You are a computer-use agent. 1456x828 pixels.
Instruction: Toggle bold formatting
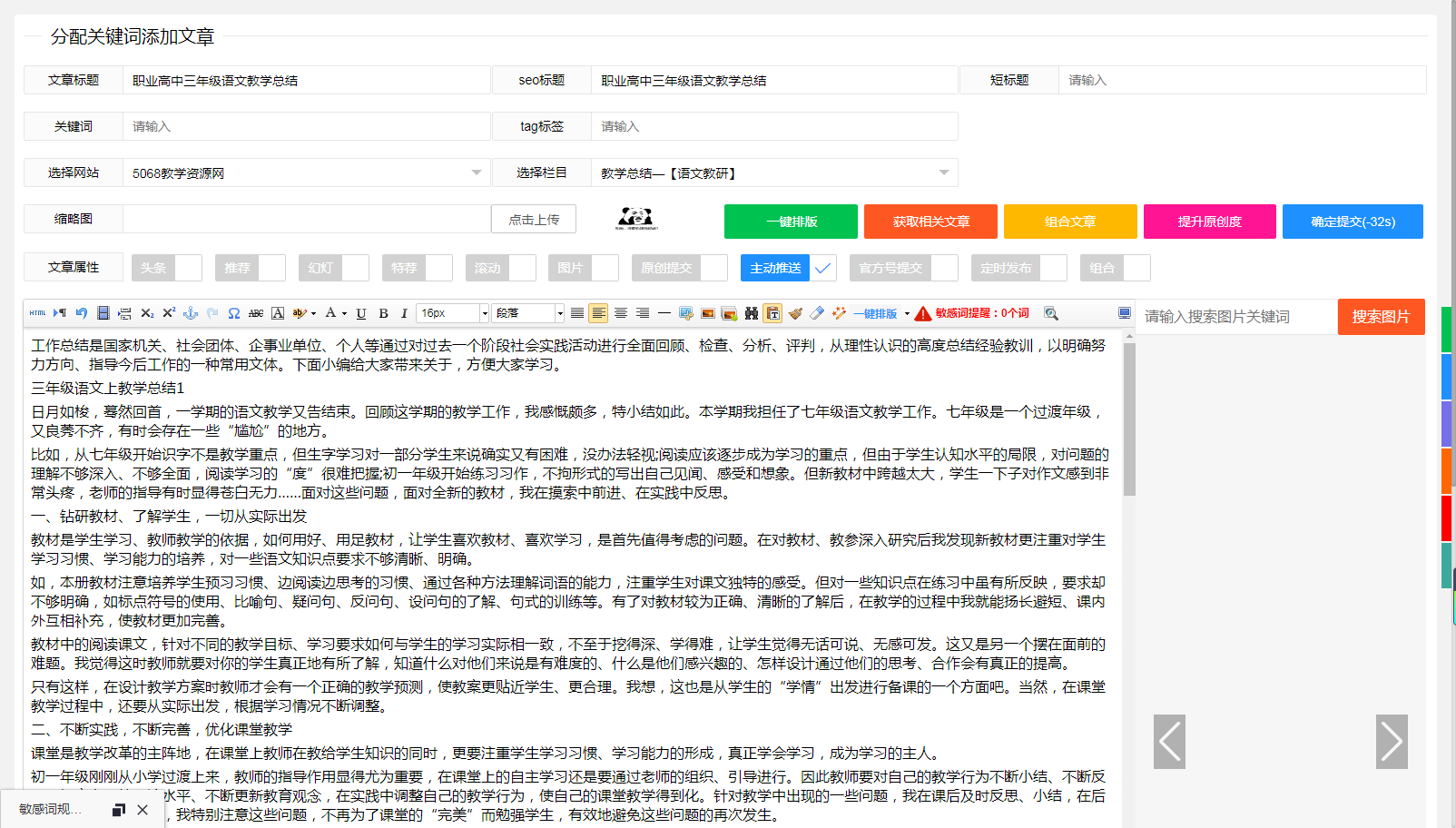click(x=383, y=313)
